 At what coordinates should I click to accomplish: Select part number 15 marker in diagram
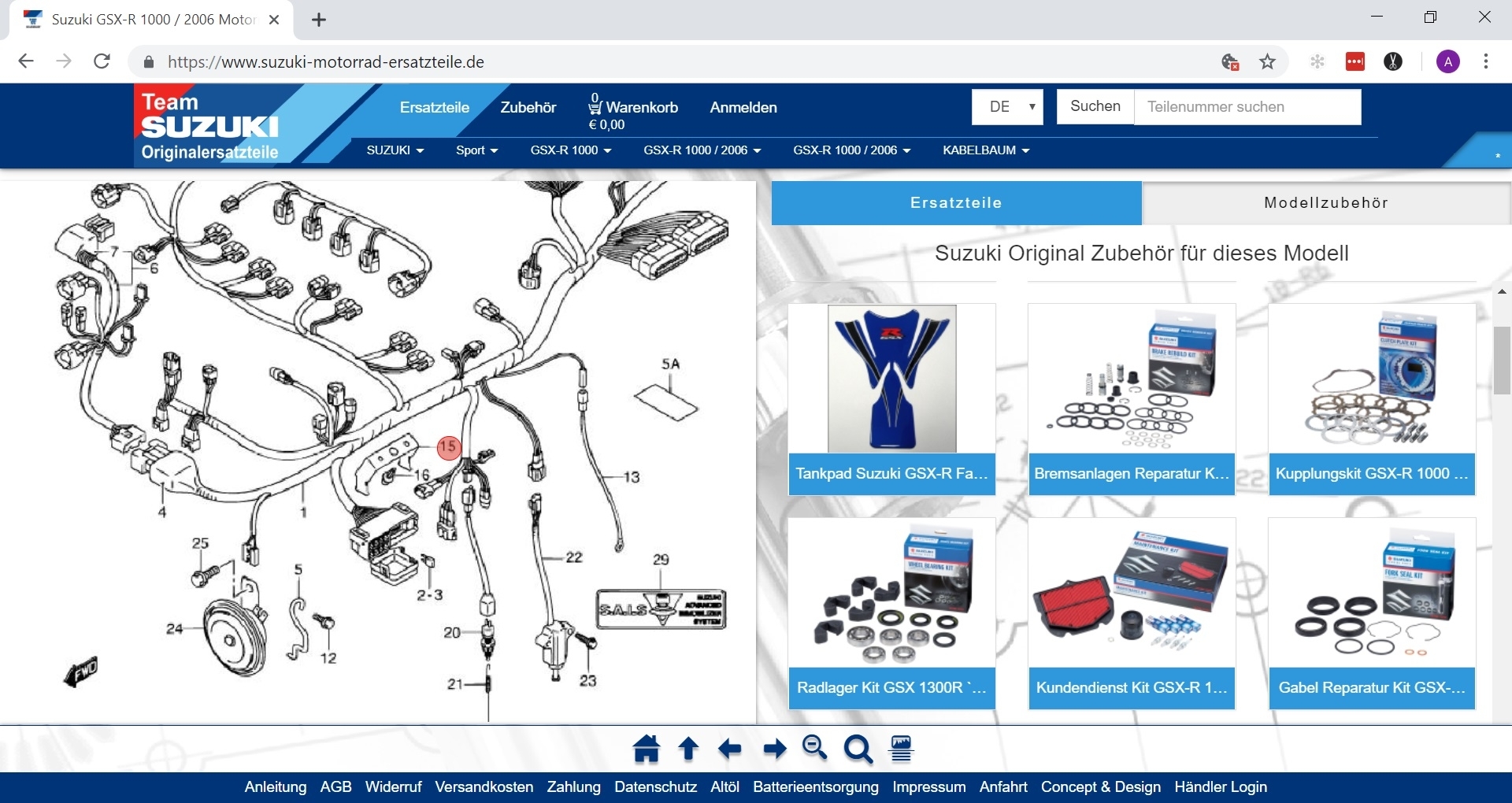(x=448, y=447)
